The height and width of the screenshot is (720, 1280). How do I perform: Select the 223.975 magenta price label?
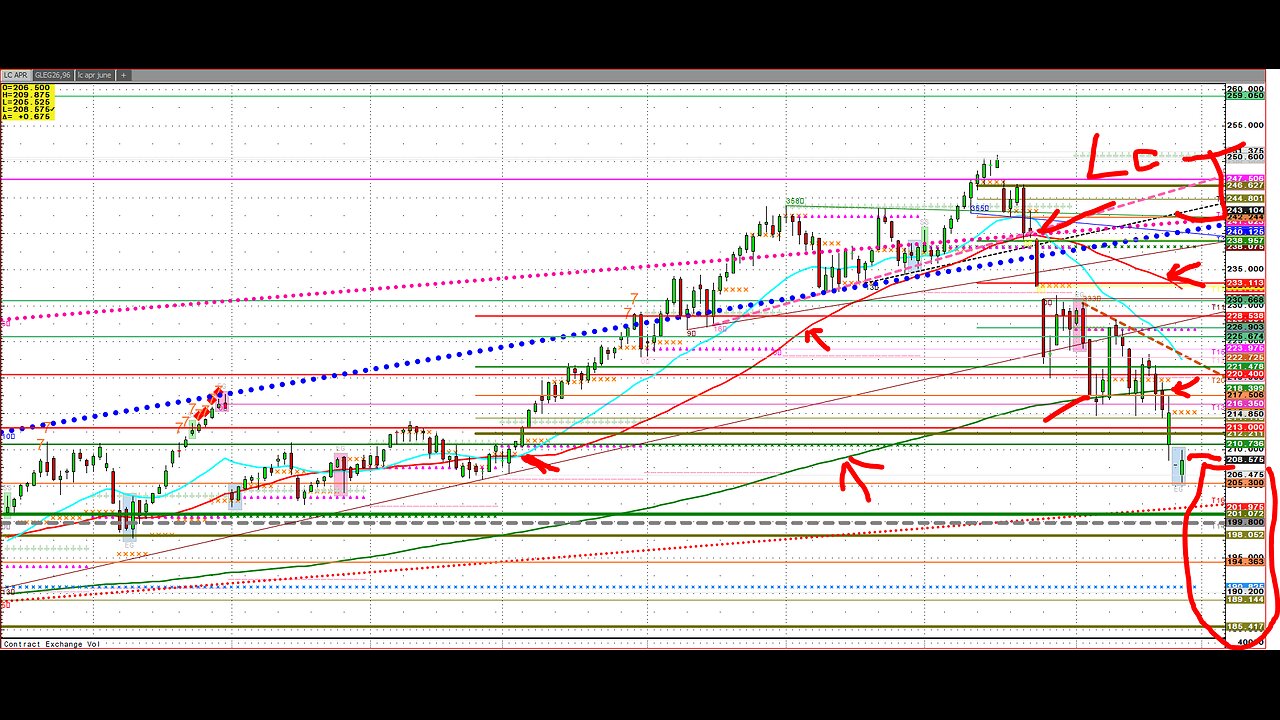tap(1245, 348)
